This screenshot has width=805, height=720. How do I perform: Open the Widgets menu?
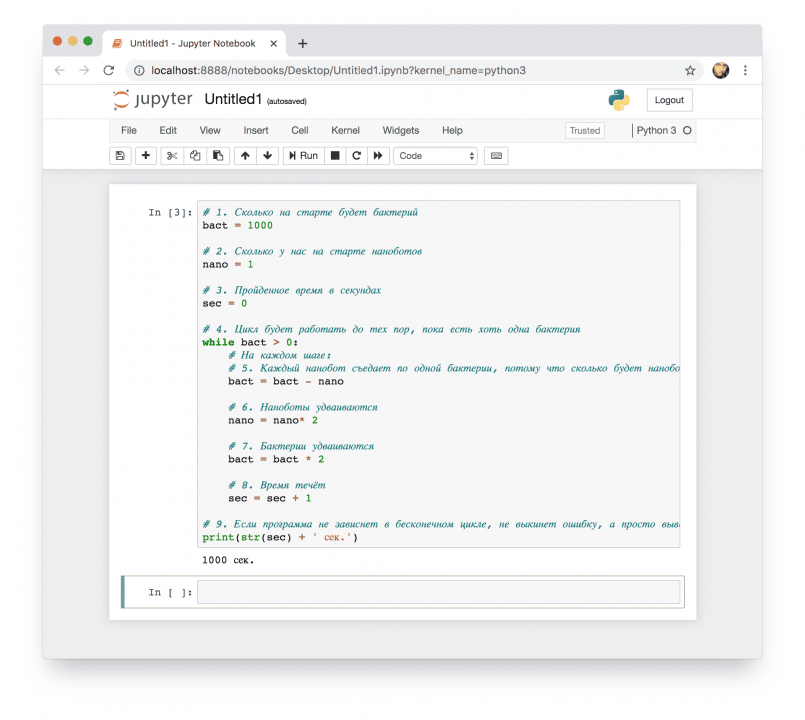coord(401,130)
